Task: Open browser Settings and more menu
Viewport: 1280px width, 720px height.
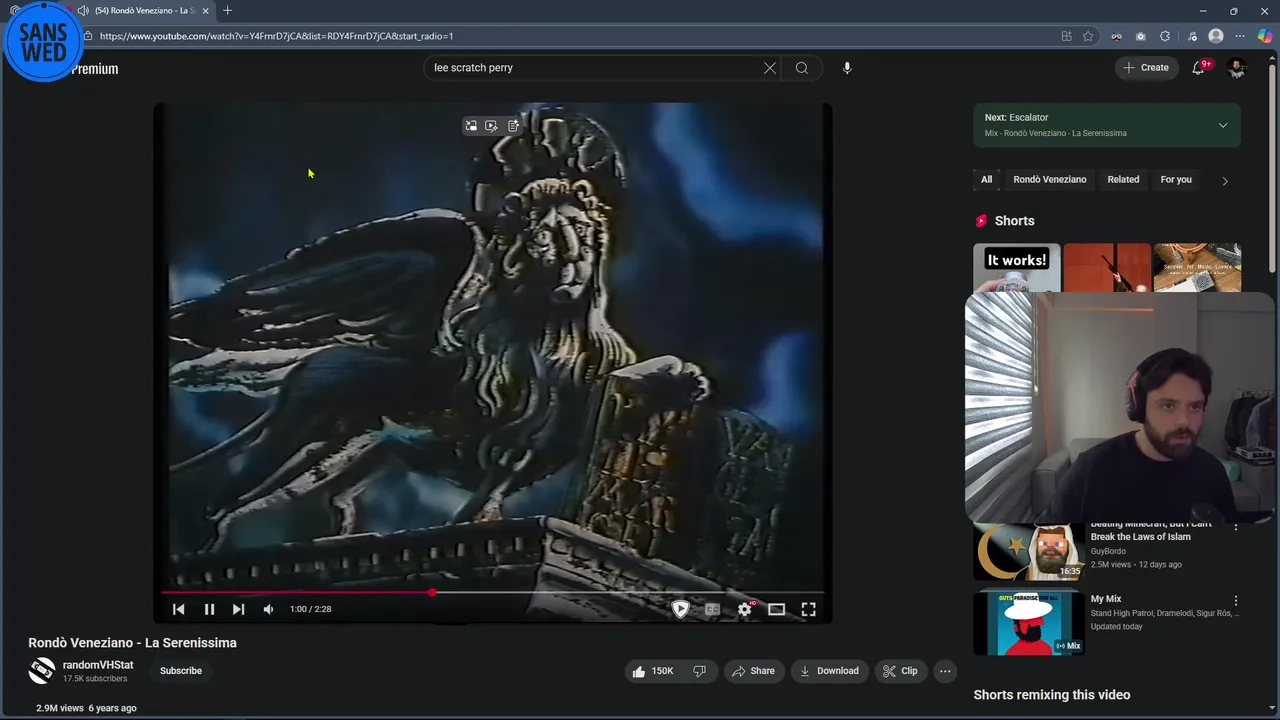Action: pos(1240,36)
